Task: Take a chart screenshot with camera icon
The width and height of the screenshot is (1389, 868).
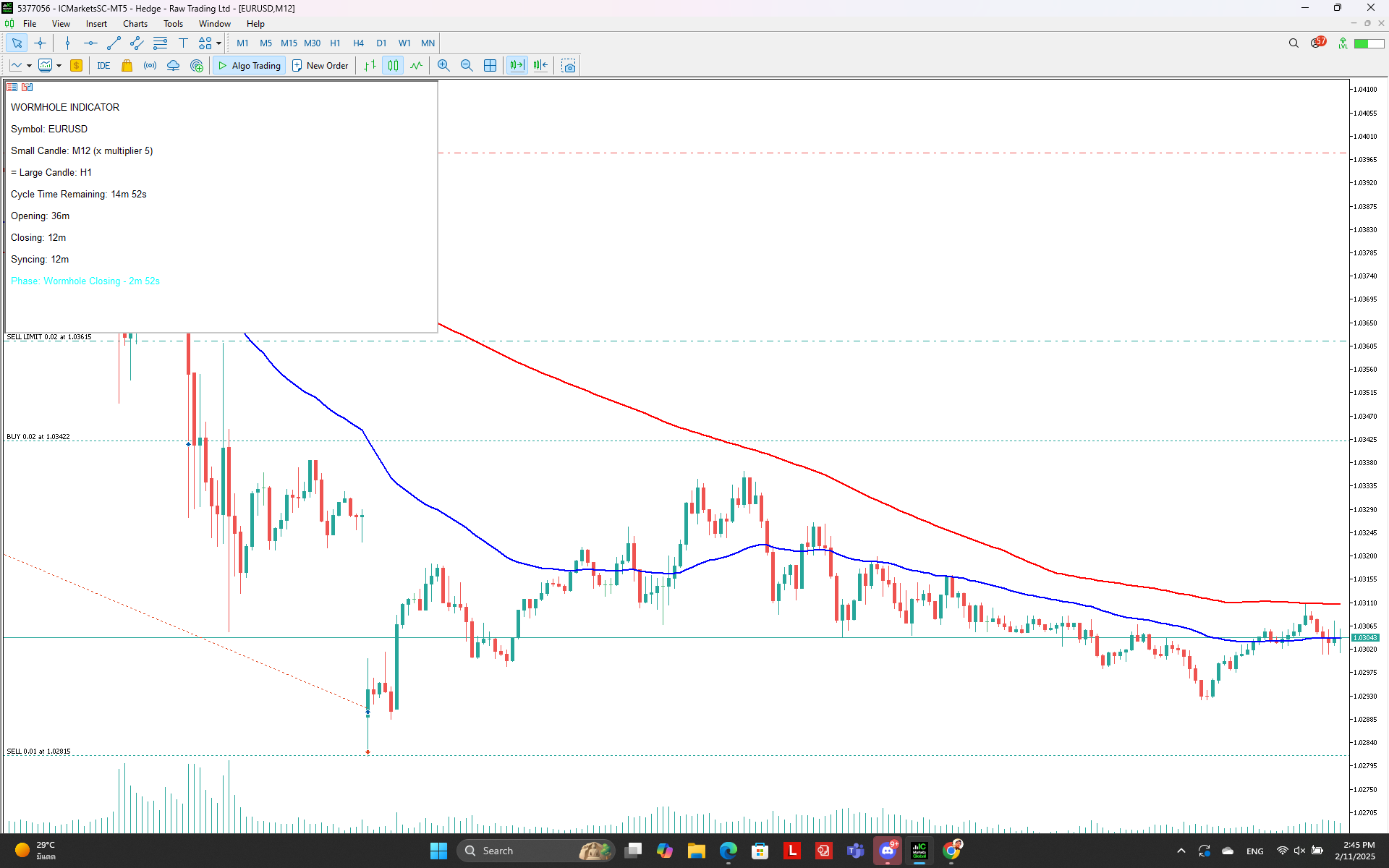Action: click(x=569, y=66)
